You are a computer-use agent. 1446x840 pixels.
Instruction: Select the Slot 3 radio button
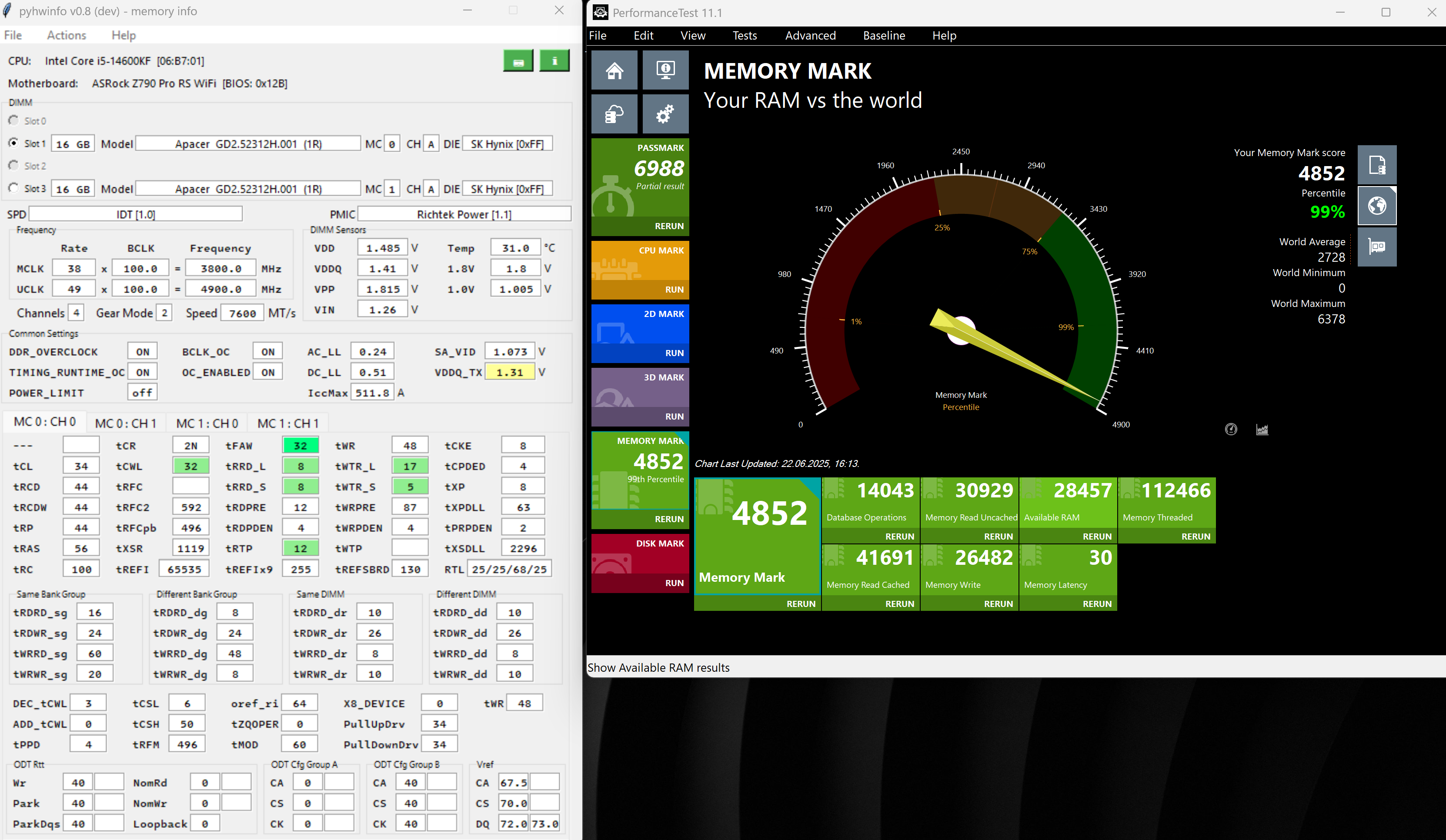(14, 188)
